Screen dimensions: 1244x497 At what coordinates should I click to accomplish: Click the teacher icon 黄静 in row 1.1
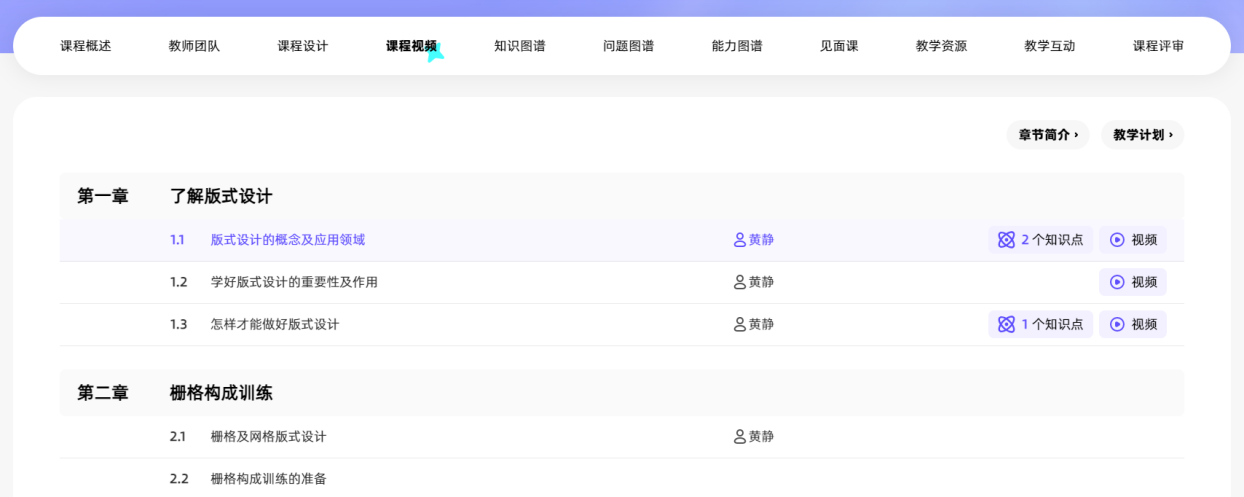click(740, 240)
